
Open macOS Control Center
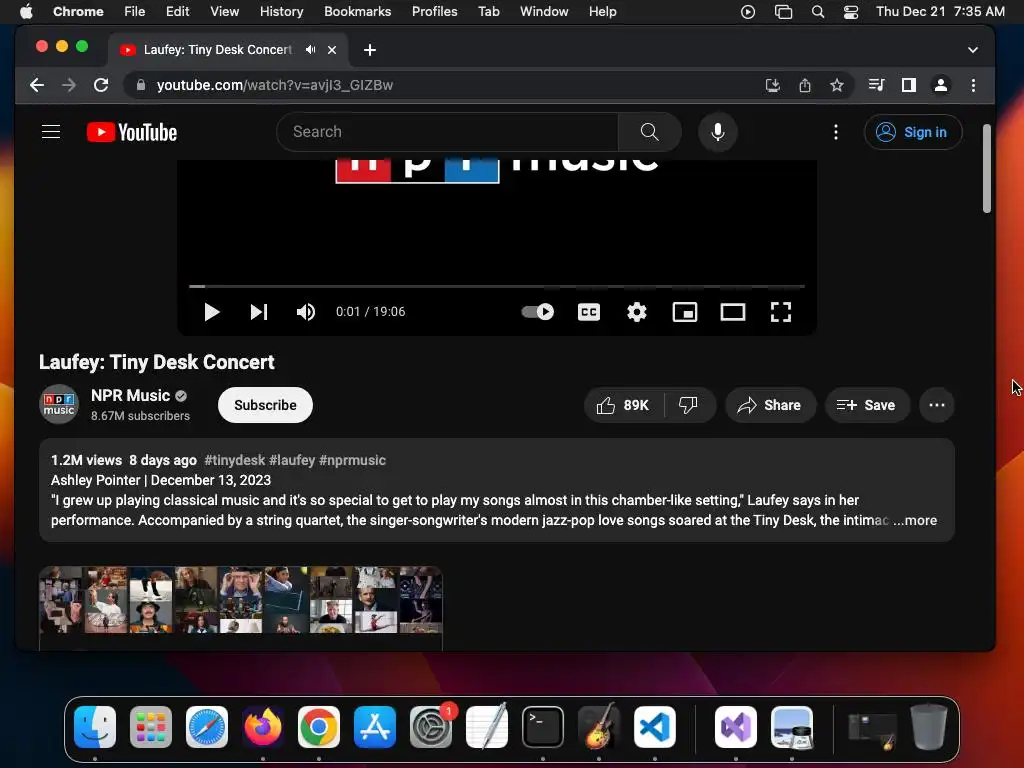coord(850,11)
